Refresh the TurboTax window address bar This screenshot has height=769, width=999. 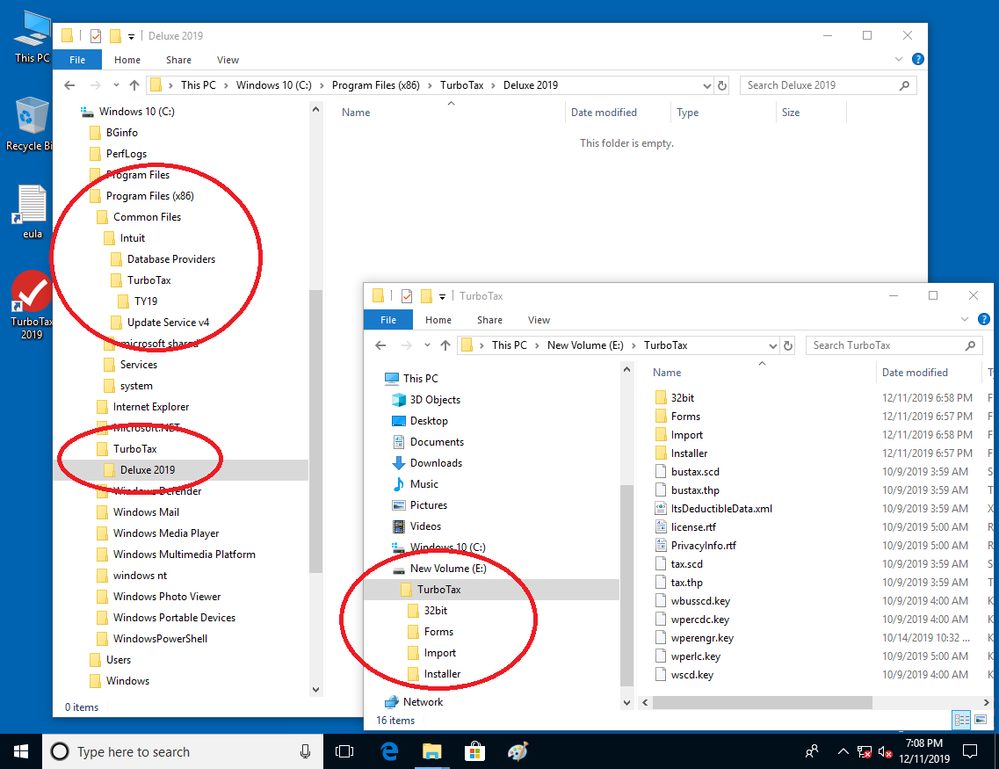[788, 345]
